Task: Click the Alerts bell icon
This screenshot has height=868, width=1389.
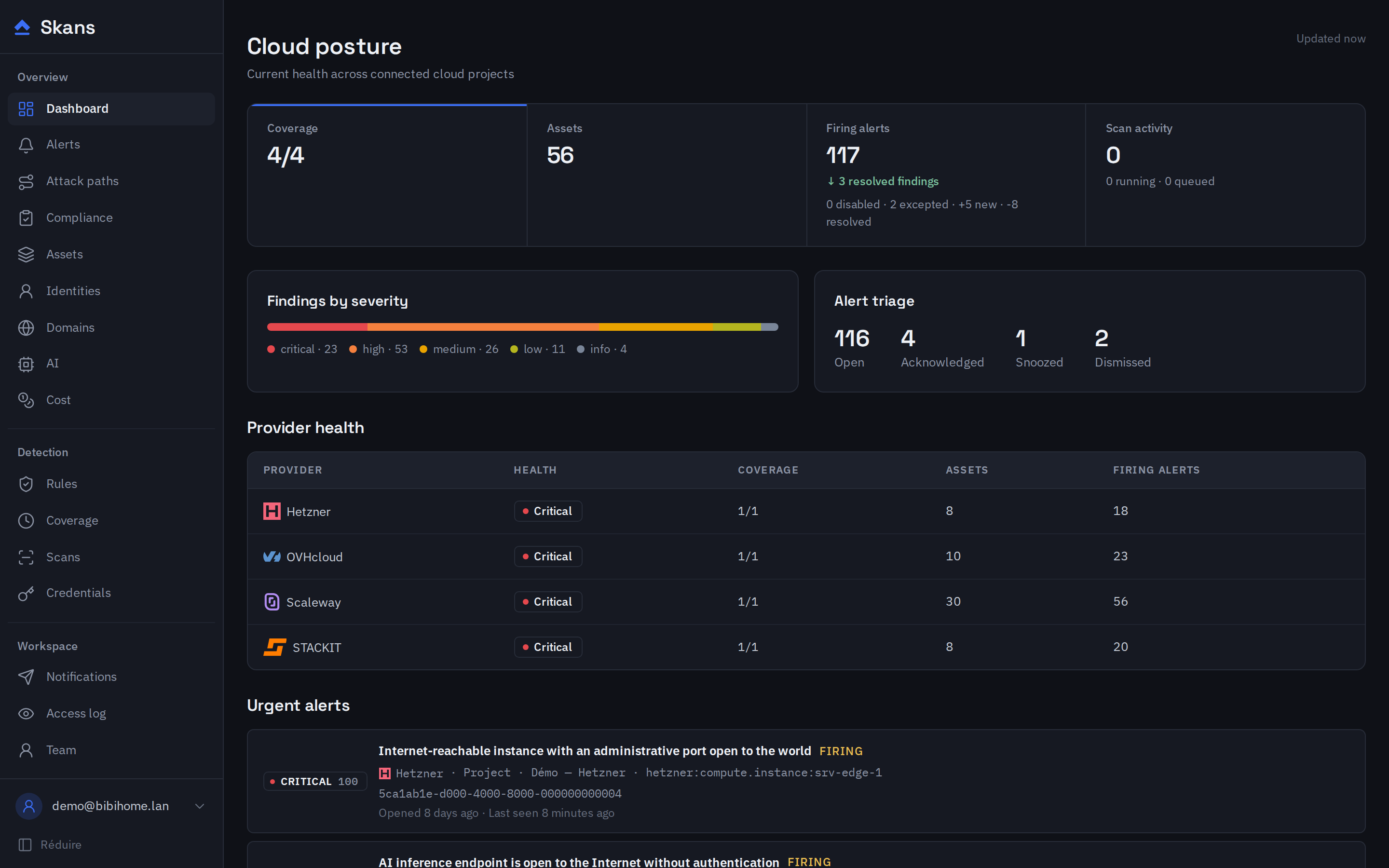Action: coord(26,145)
